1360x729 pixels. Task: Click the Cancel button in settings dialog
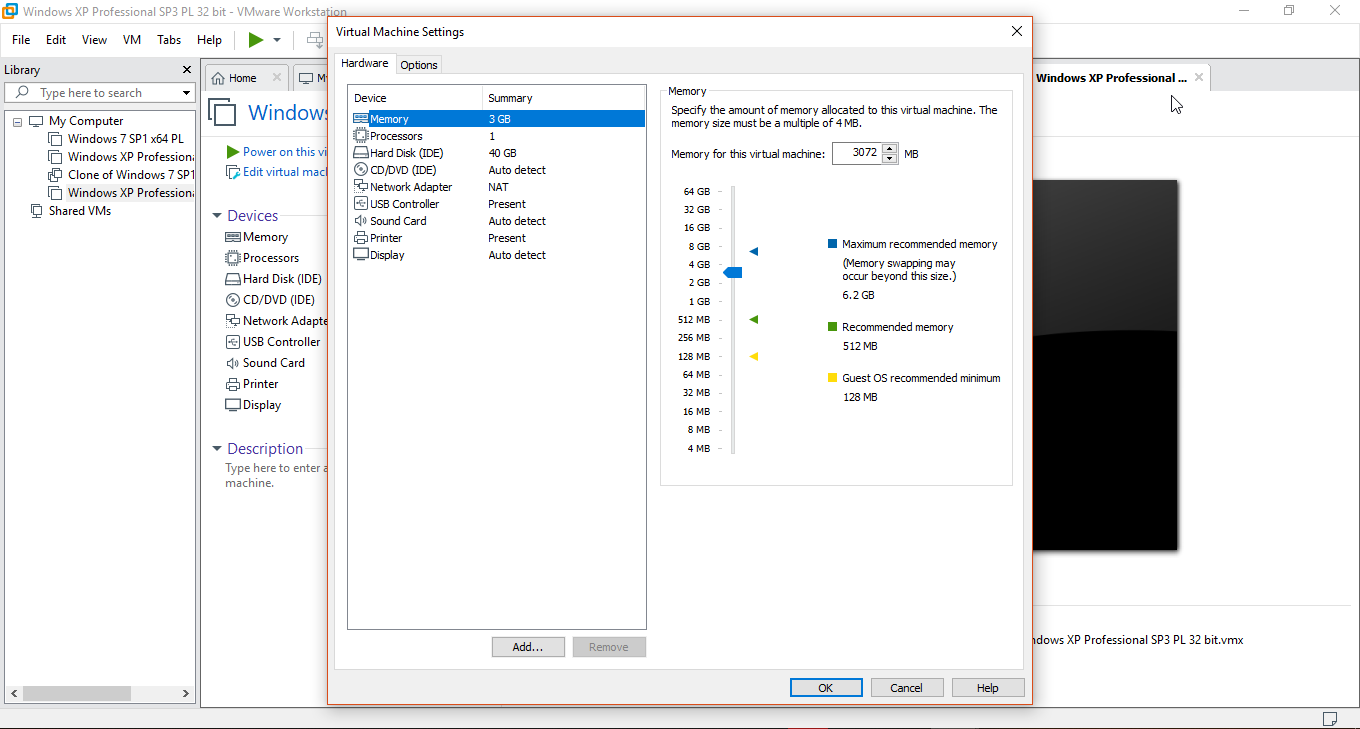[x=907, y=688]
